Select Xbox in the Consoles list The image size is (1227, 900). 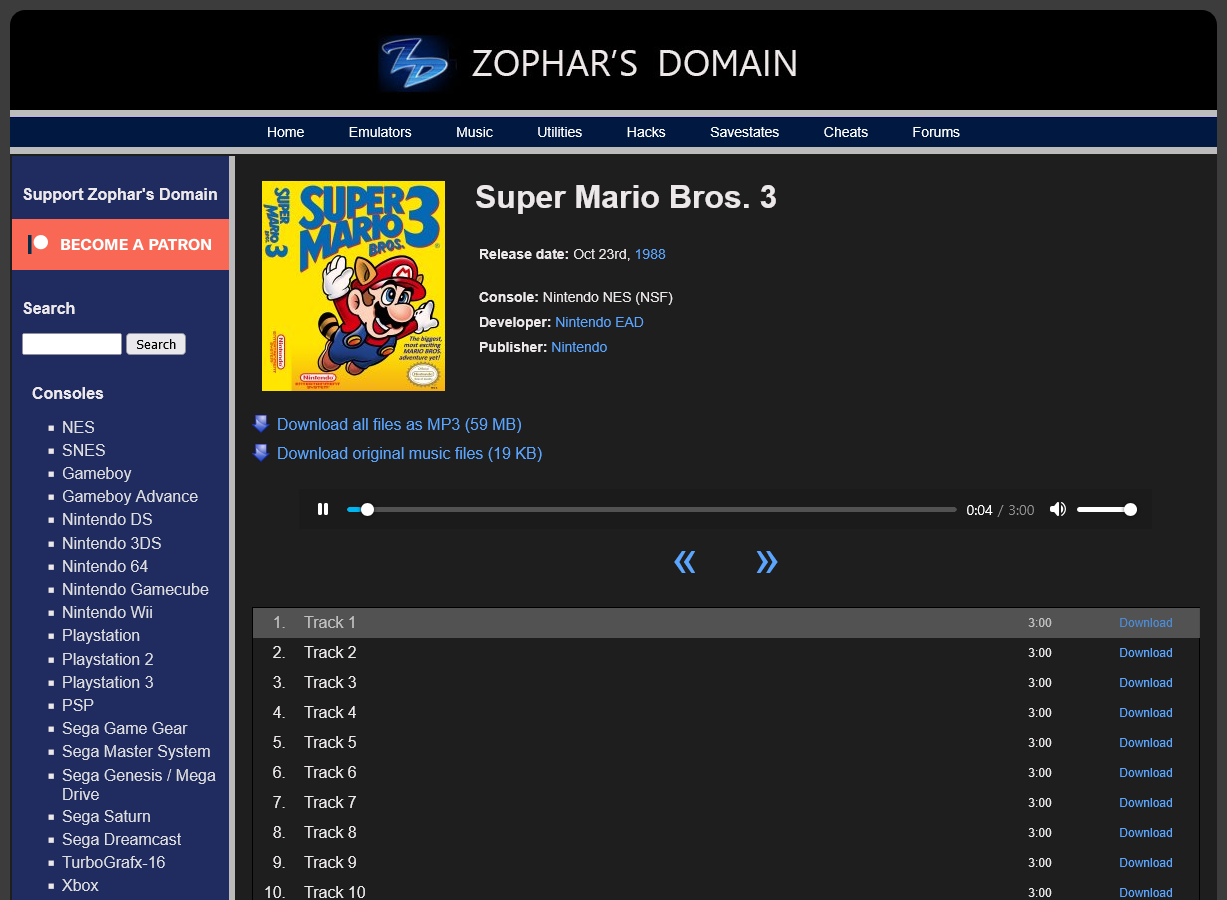pyautogui.click(x=80, y=885)
